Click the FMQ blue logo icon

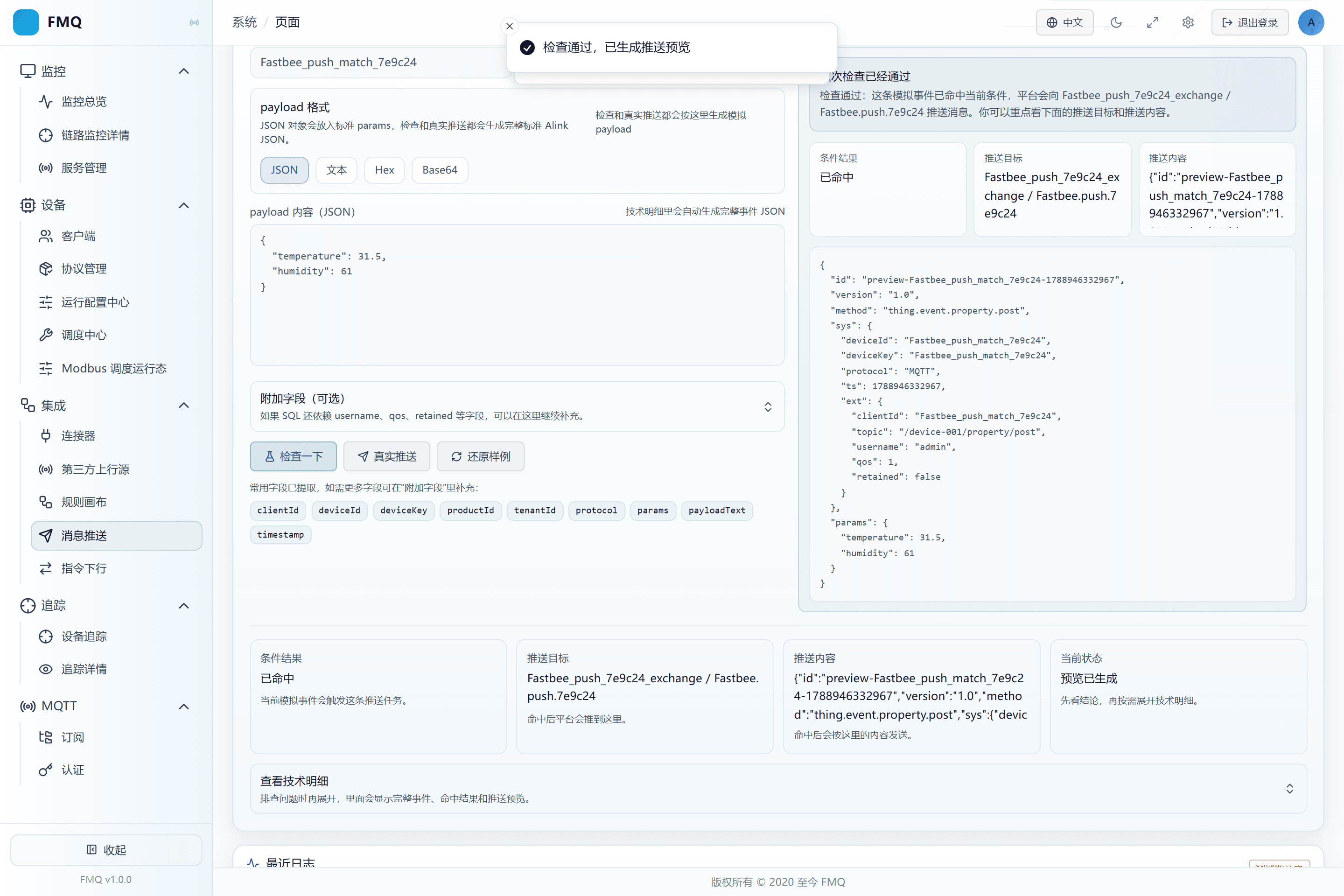point(26,22)
